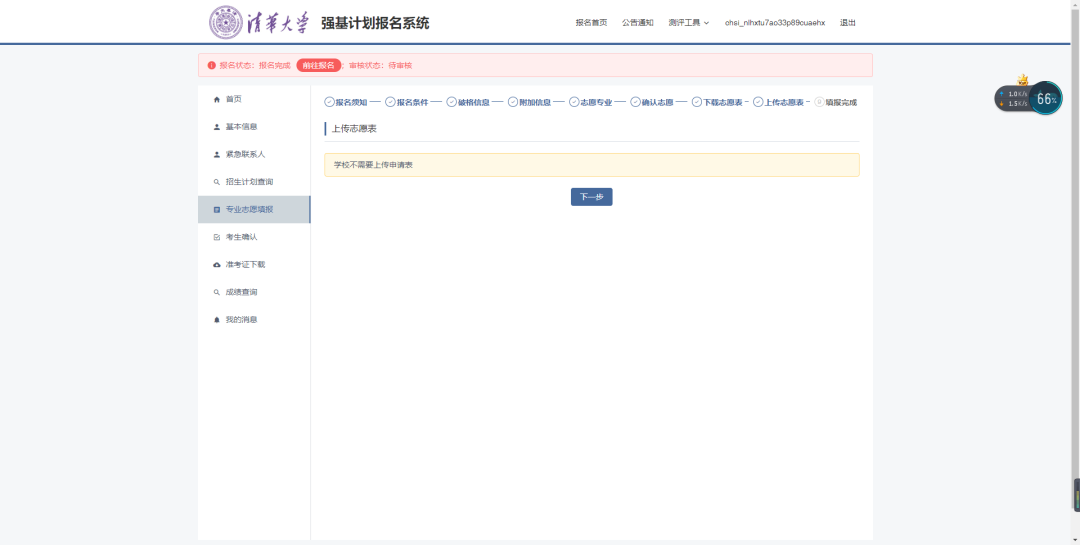Expand the 测评工具 dropdown menu

pos(688,23)
